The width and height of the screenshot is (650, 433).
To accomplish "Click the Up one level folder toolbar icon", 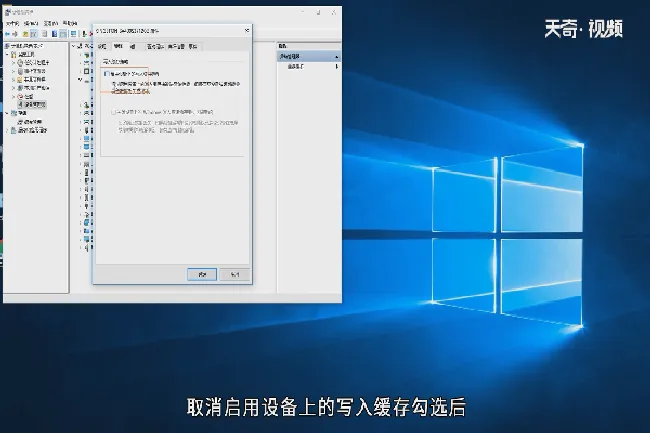I will click(25, 34).
